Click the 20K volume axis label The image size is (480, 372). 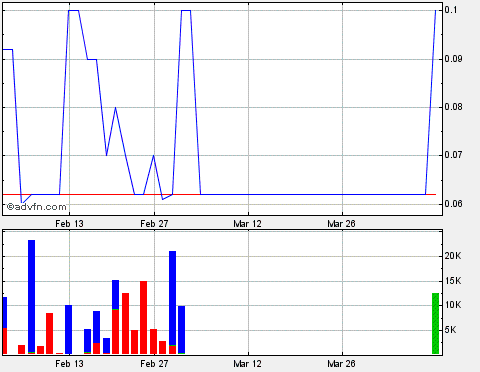click(453, 256)
